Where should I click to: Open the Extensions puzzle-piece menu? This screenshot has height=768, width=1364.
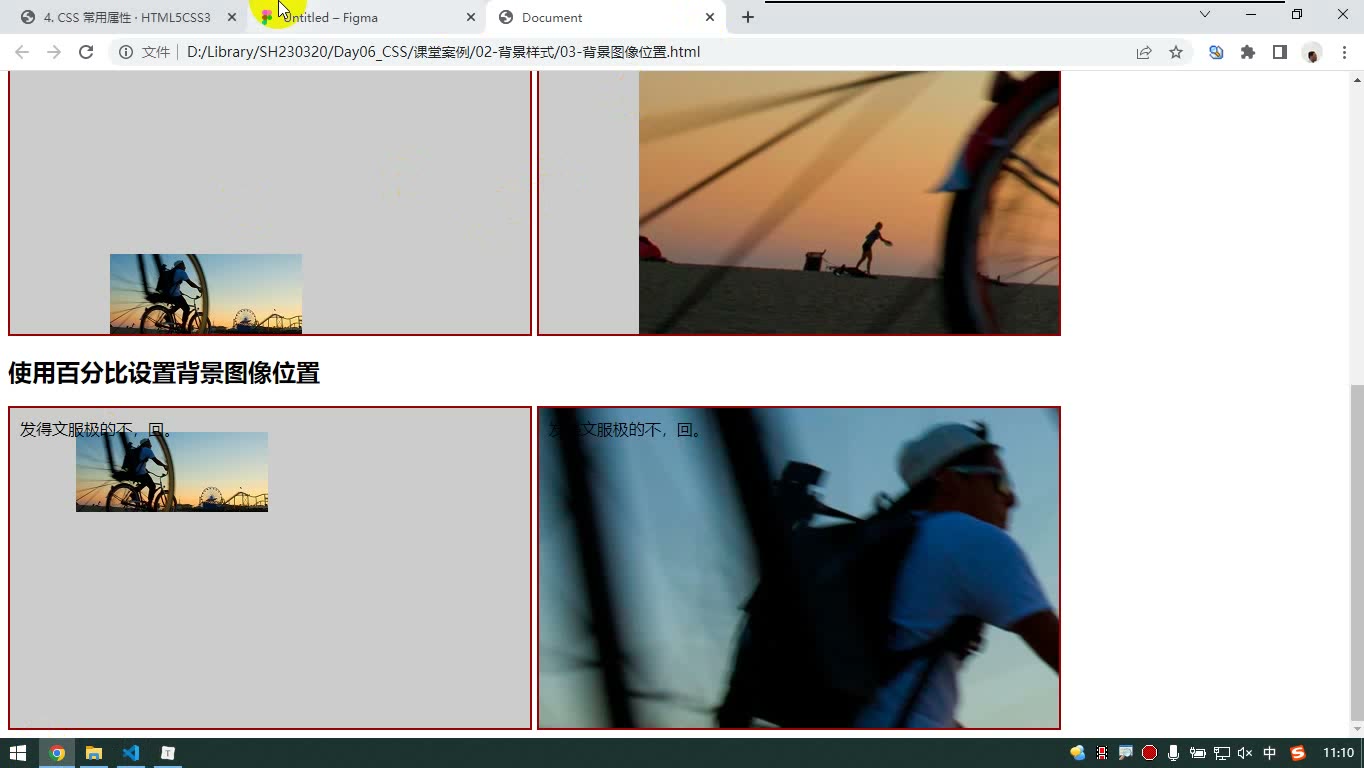click(x=1248, y=52)
